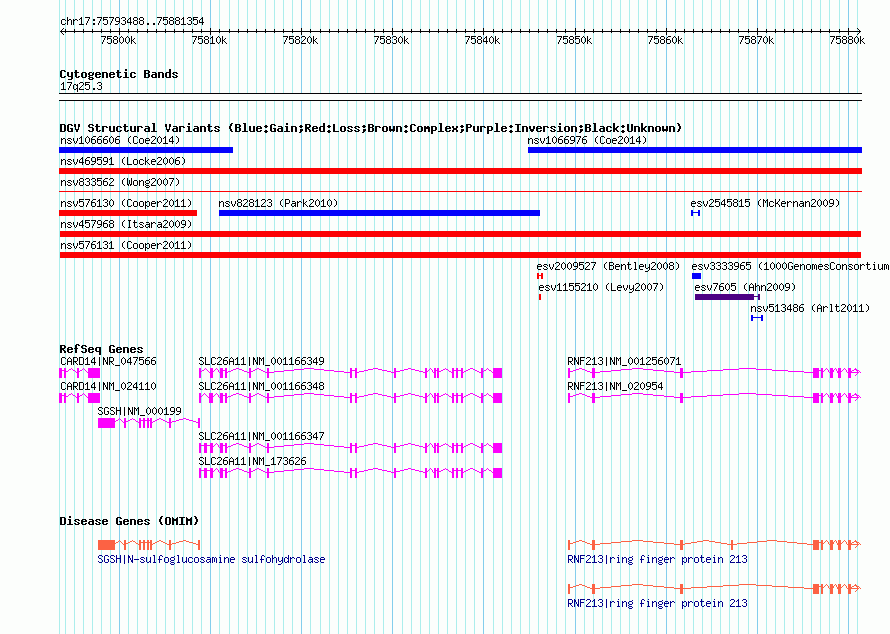Click the 17q25.3 band label

pyautogui.click(x=81, y=86)
